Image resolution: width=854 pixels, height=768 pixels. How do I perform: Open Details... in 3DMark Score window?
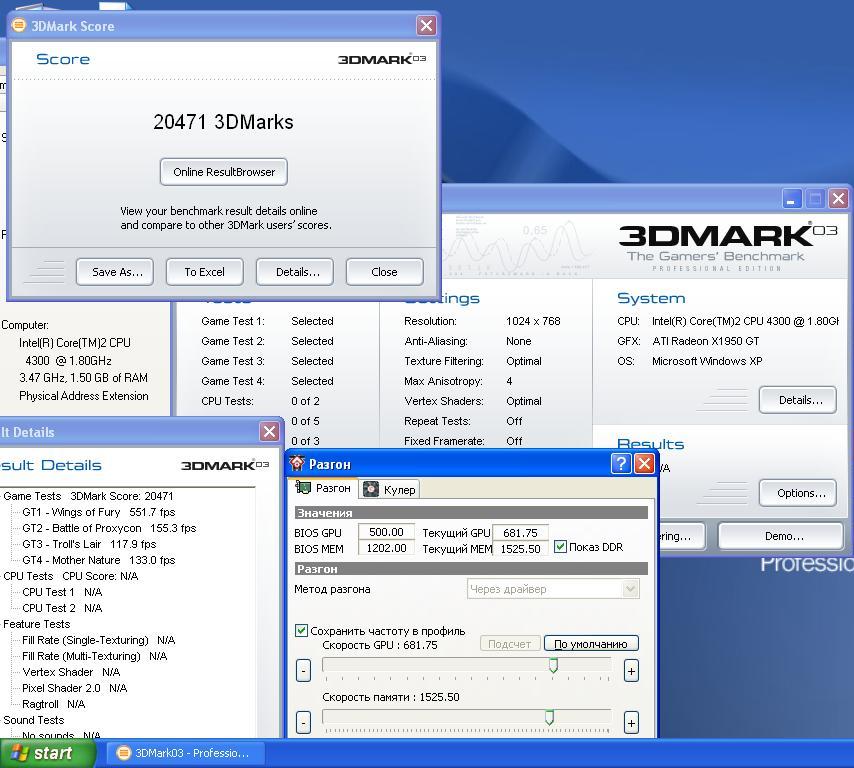point(295,272)
